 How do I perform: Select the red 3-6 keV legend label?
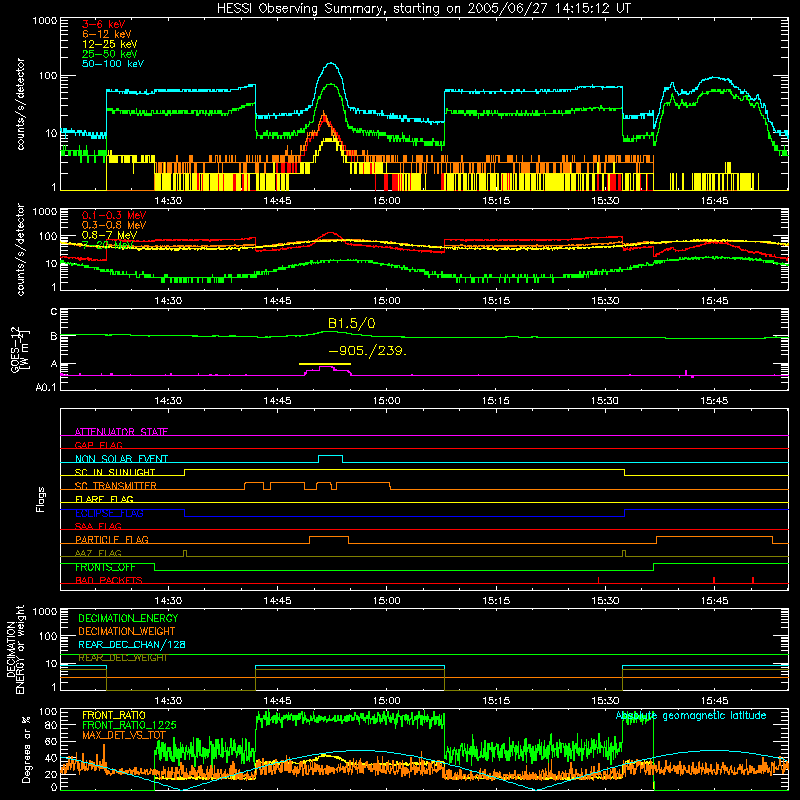tap(103, 24)
